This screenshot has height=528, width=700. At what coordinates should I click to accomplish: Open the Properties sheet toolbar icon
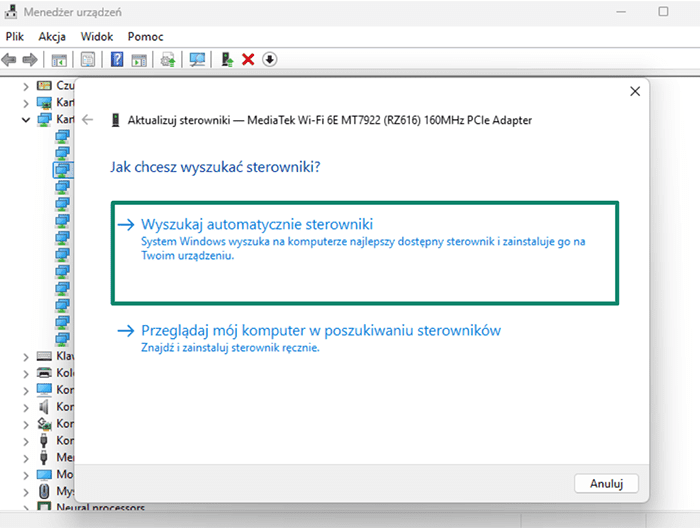88,59
